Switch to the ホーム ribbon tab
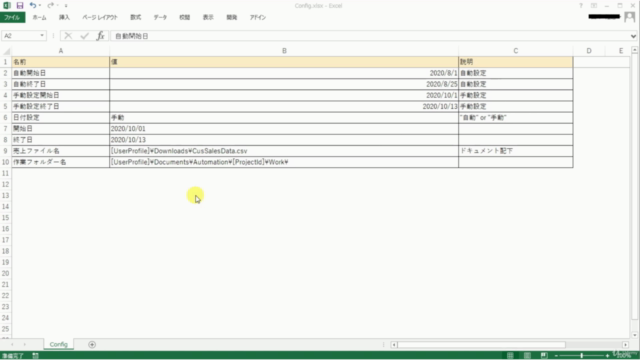This screenshot has height=360, width=640. [40, 18]
